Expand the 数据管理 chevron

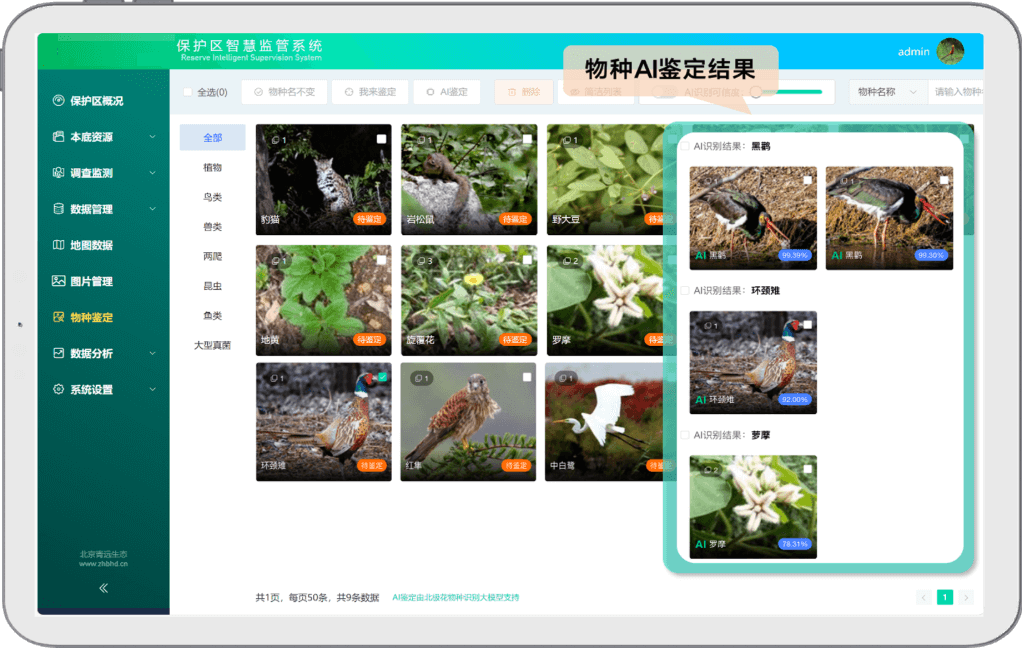click(x=153, y=209)
